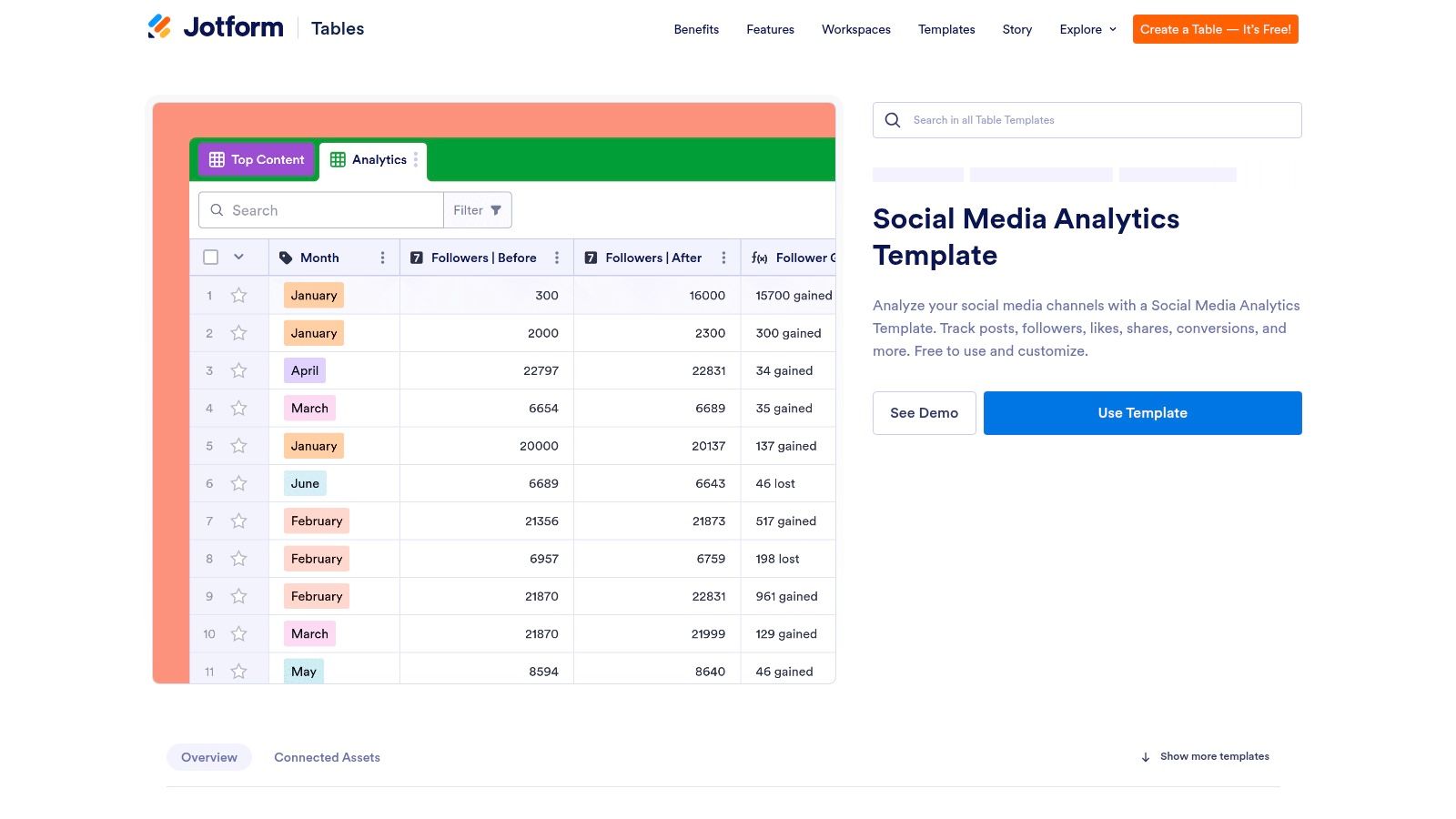Click the formula icon in Follower column header

coord(760,258)
